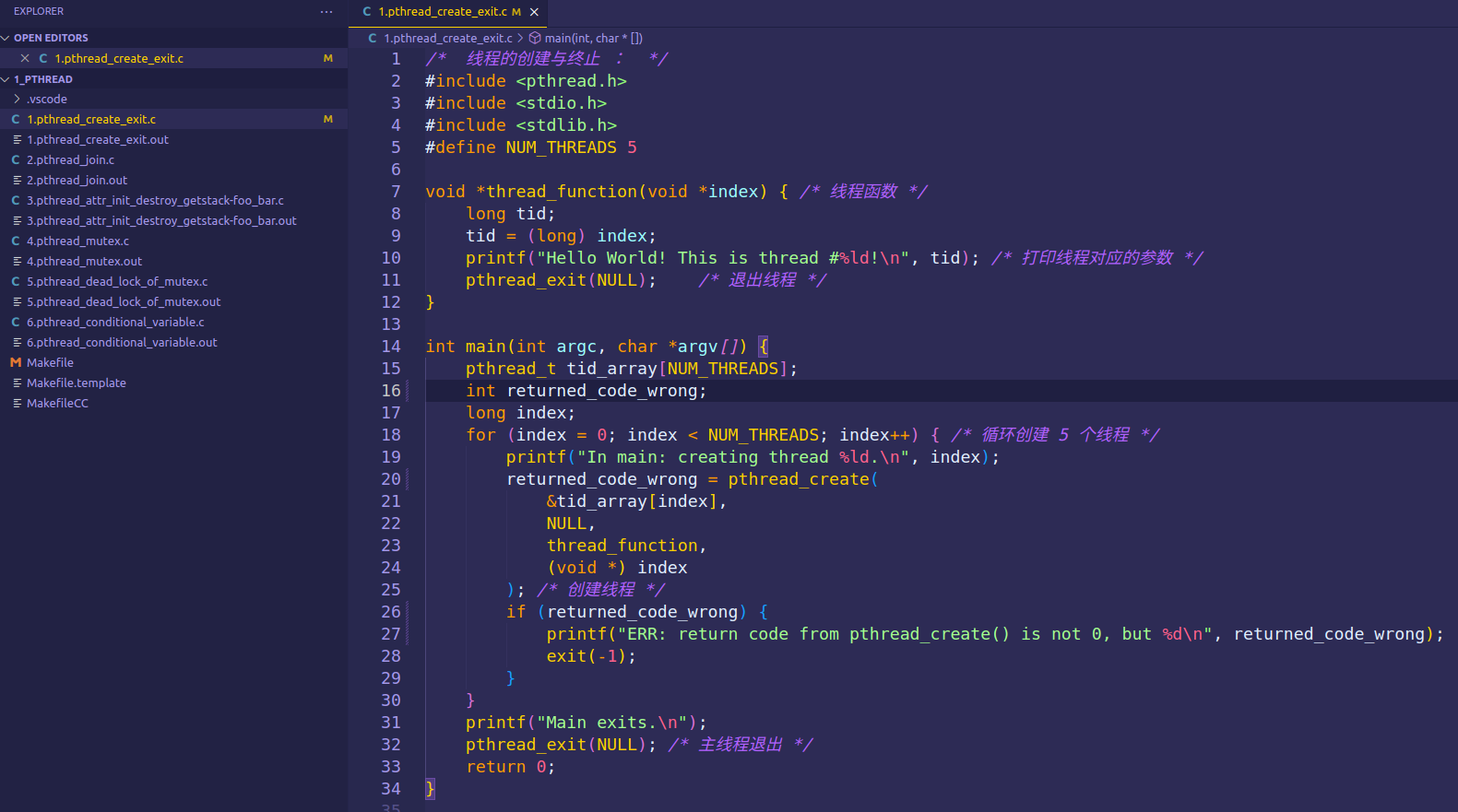Click the C icon of 2.pthread_join.c
1458x812 pixels.
point(16,160)
